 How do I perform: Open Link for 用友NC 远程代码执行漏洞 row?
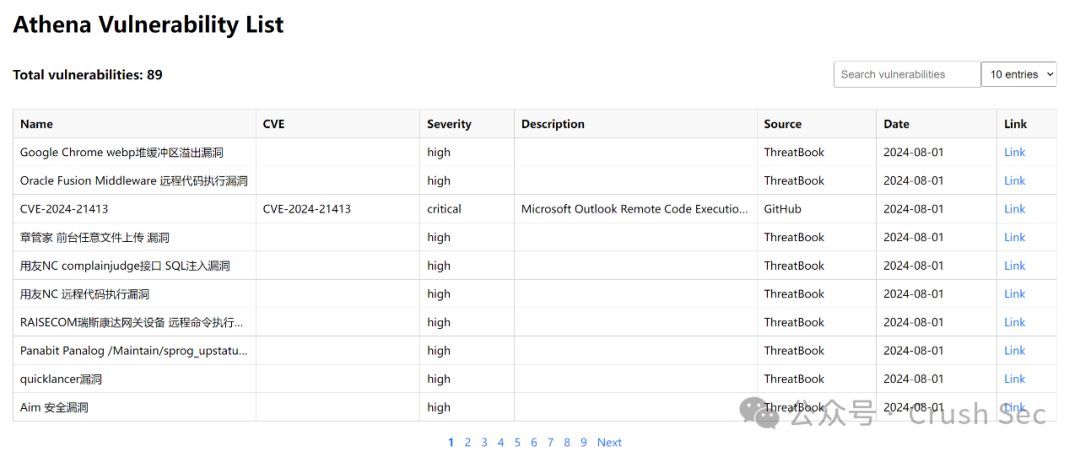[1015, 294]
